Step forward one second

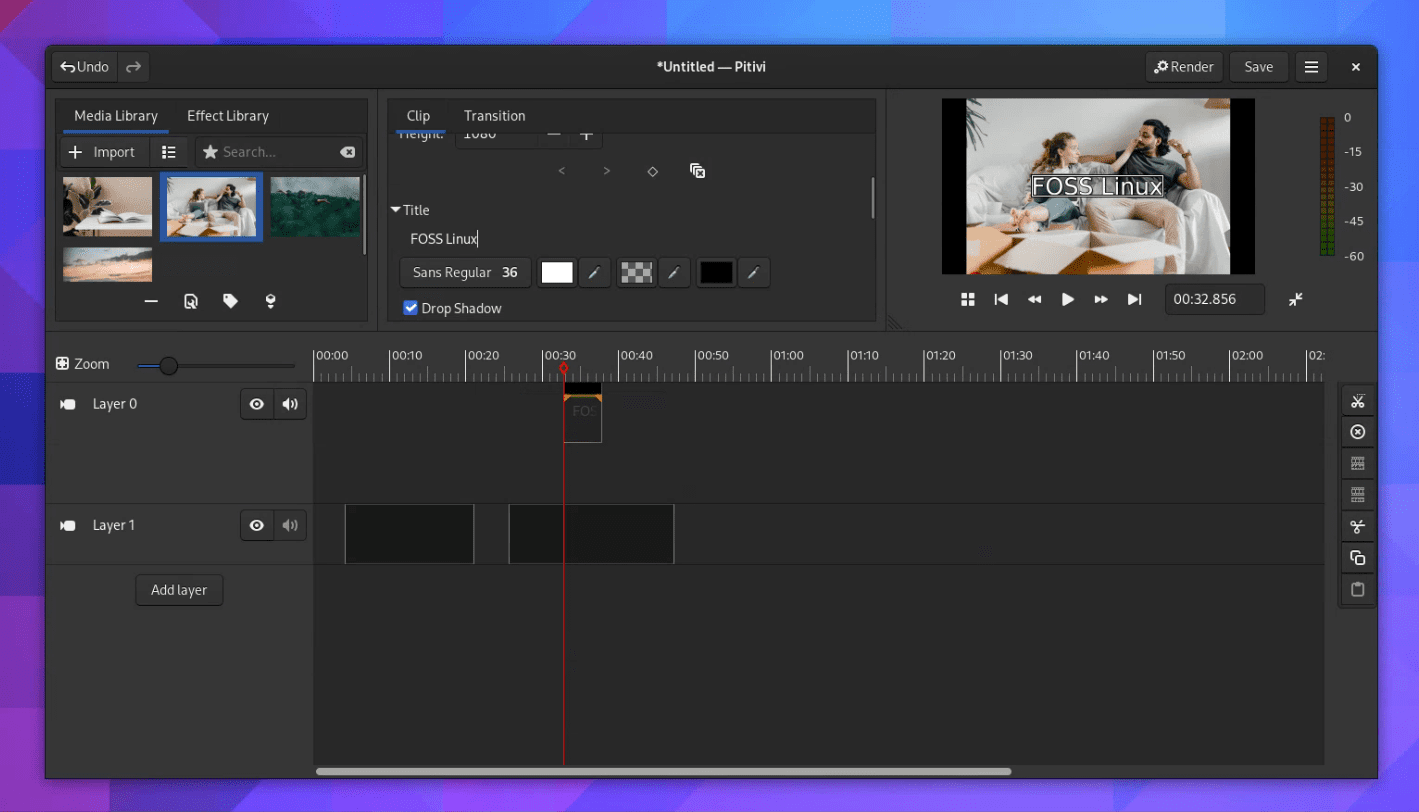click(x=1101, y=299)
